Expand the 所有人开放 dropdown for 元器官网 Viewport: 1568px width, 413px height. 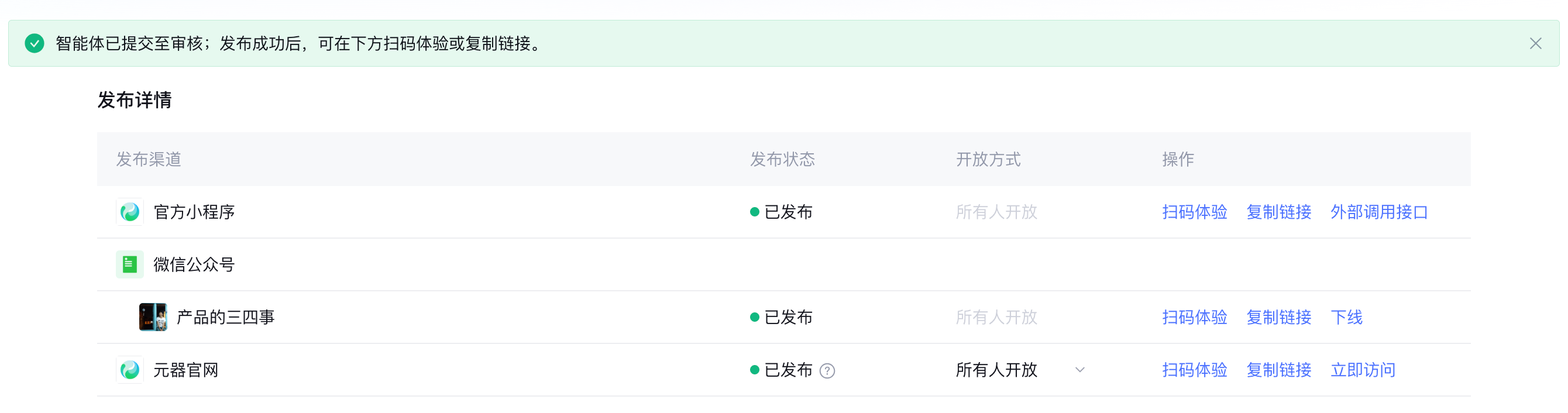1079,370
